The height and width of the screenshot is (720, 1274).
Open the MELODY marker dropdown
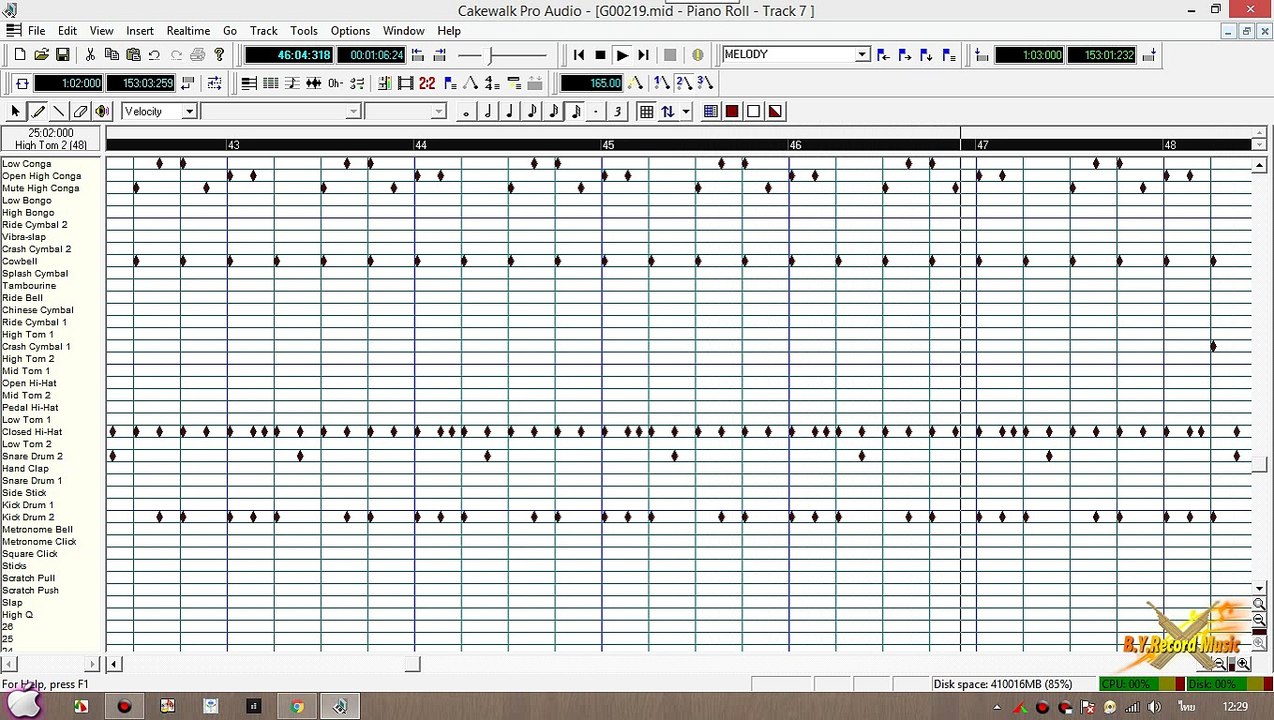862,55
